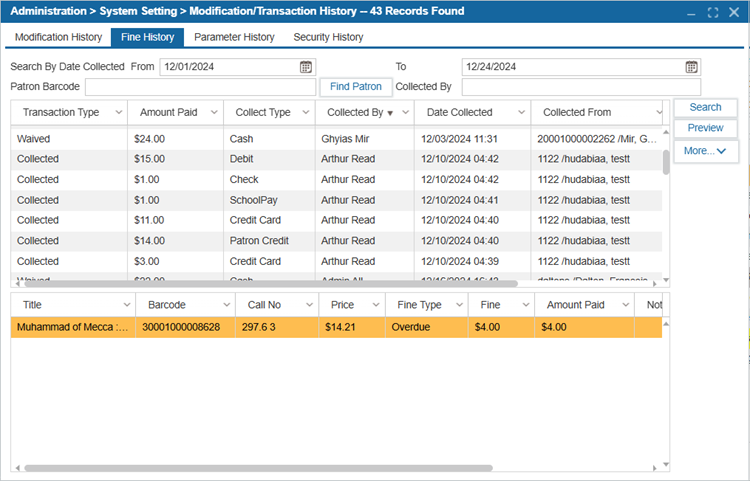Open Call No column dropdown arrow
The width and height of the screenshot is (750, 481).
point(309,305)
